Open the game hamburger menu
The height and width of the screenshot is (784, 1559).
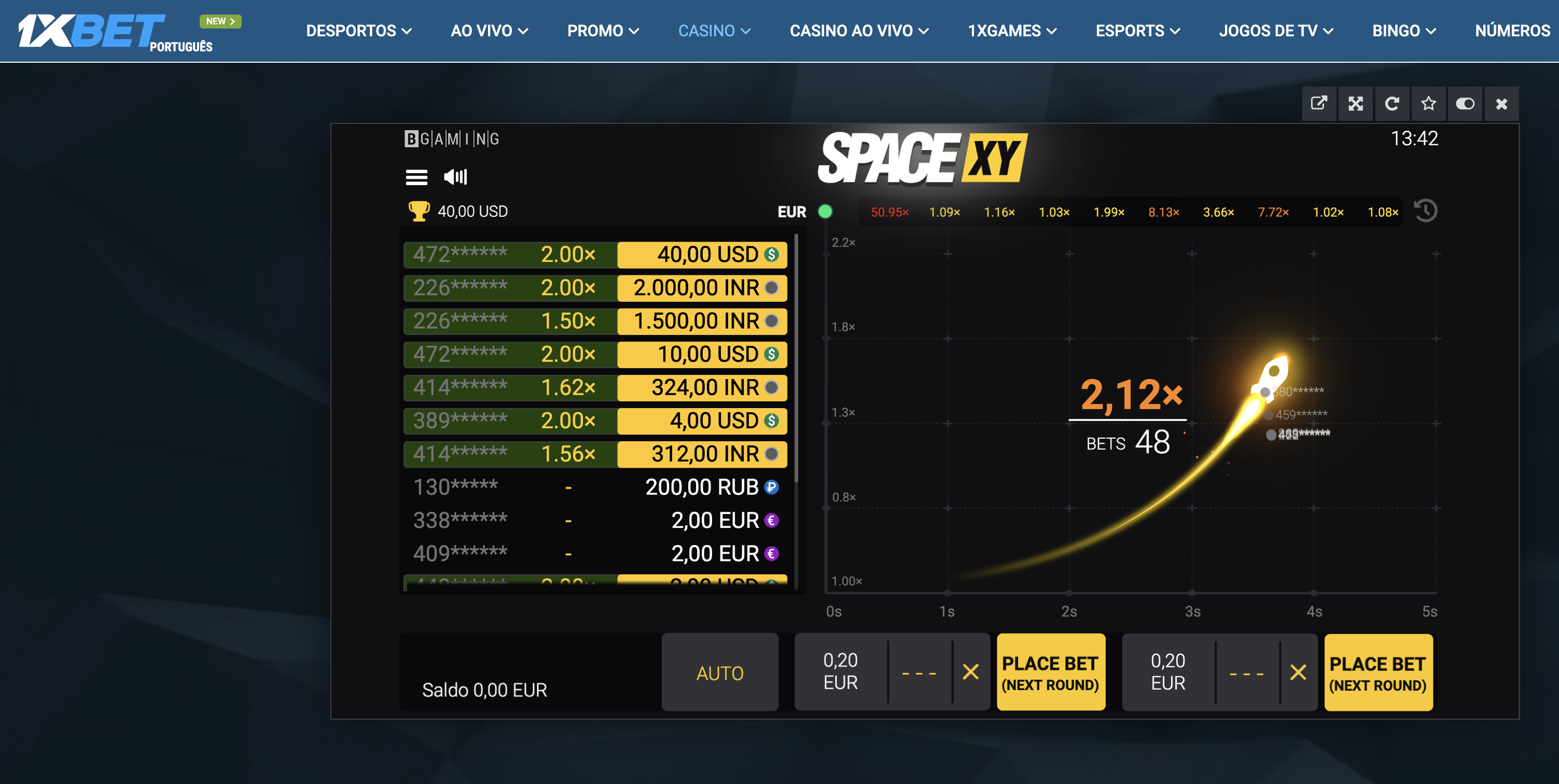(x=416, y=177)
